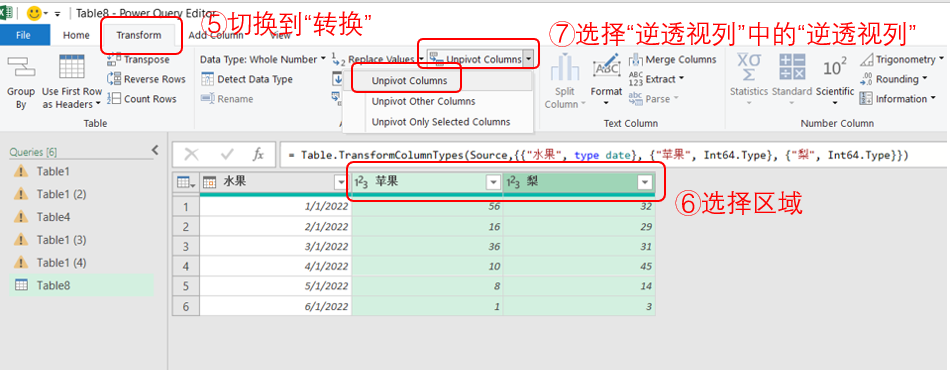Click cell 6/1/2022 in 水果
This screenshot has width=950, height=370.
[x=276, y=306]
